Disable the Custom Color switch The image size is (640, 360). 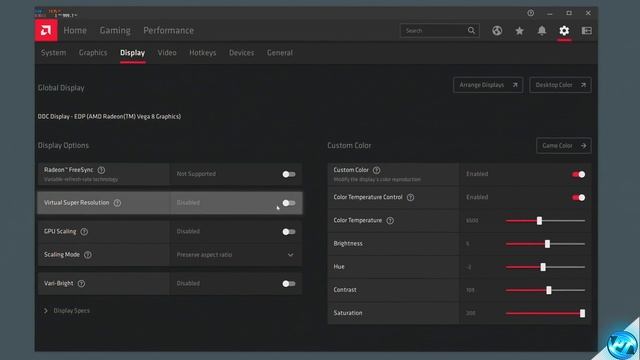point(578,174)
